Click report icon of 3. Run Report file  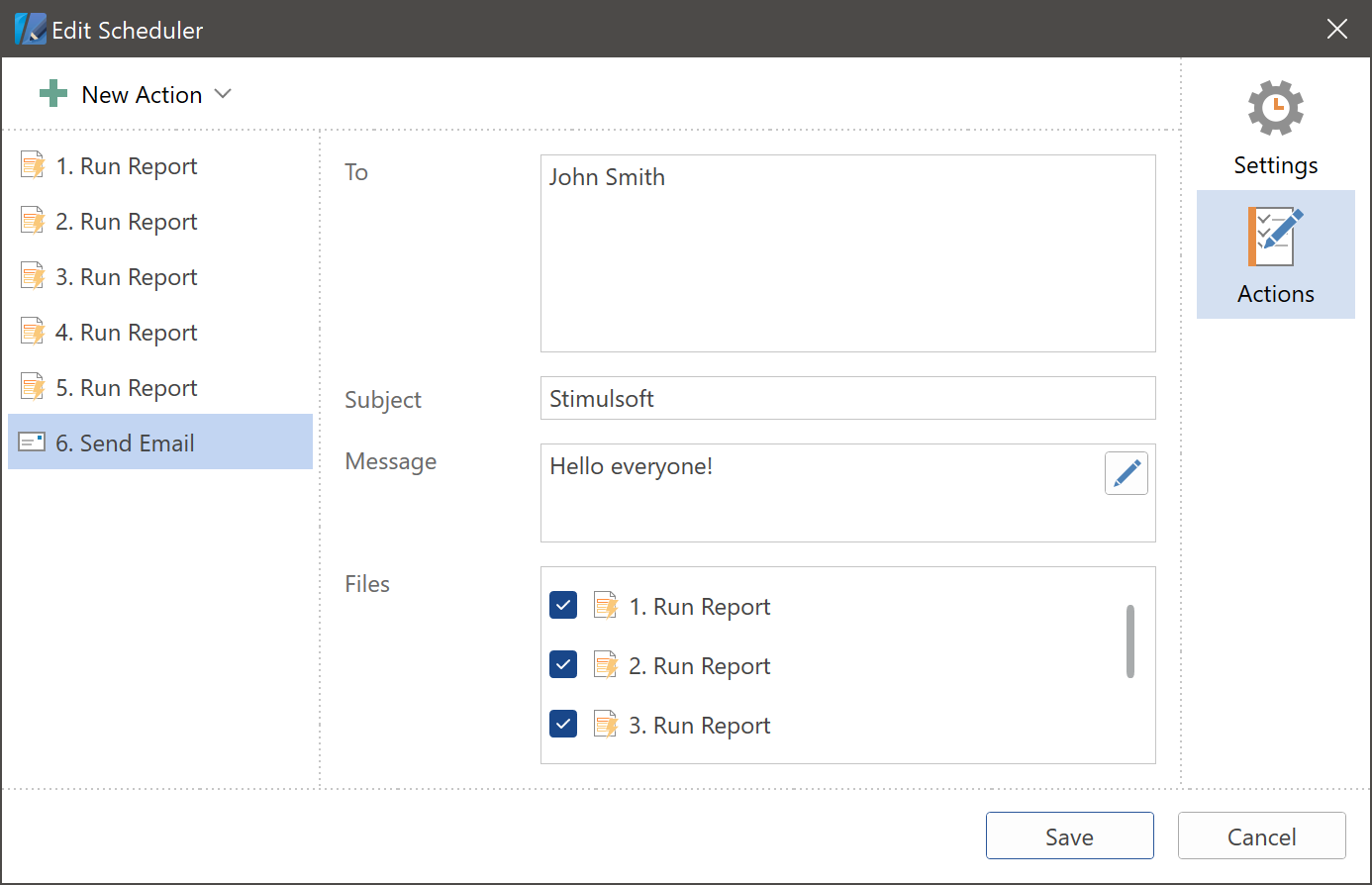[x=606, y=724]
